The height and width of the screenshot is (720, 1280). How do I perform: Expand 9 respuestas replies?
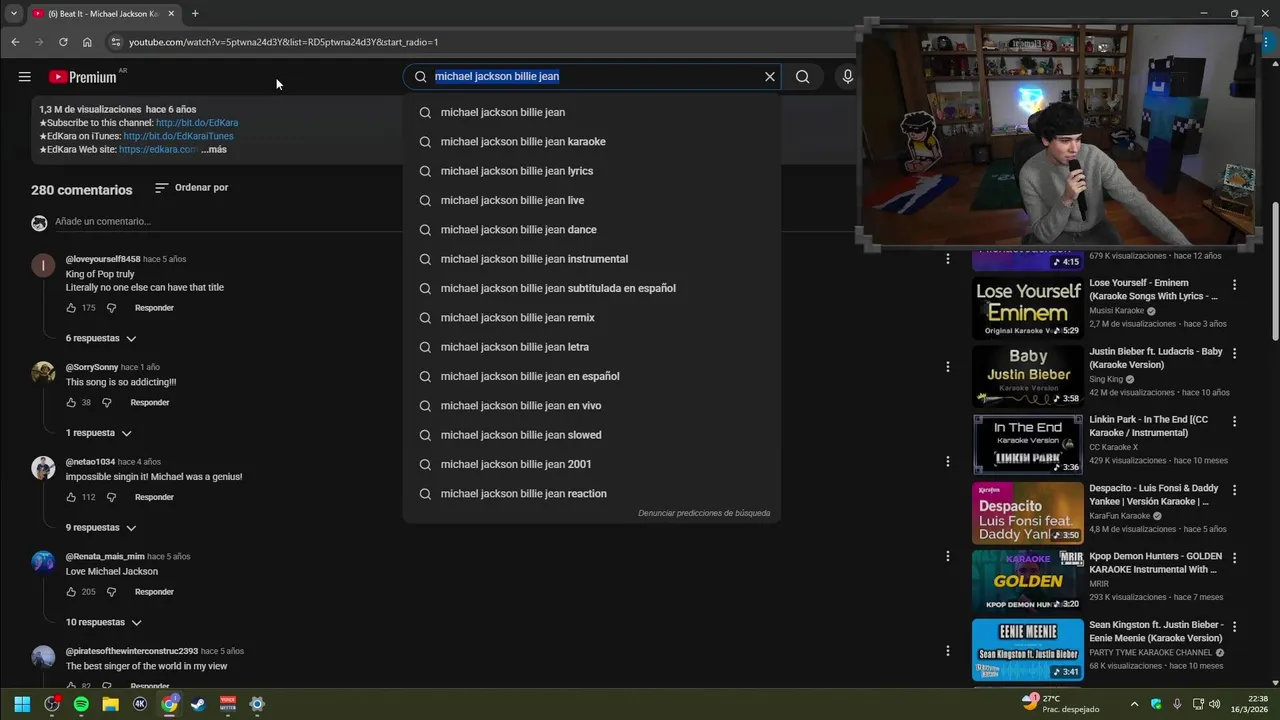(100, 527)
